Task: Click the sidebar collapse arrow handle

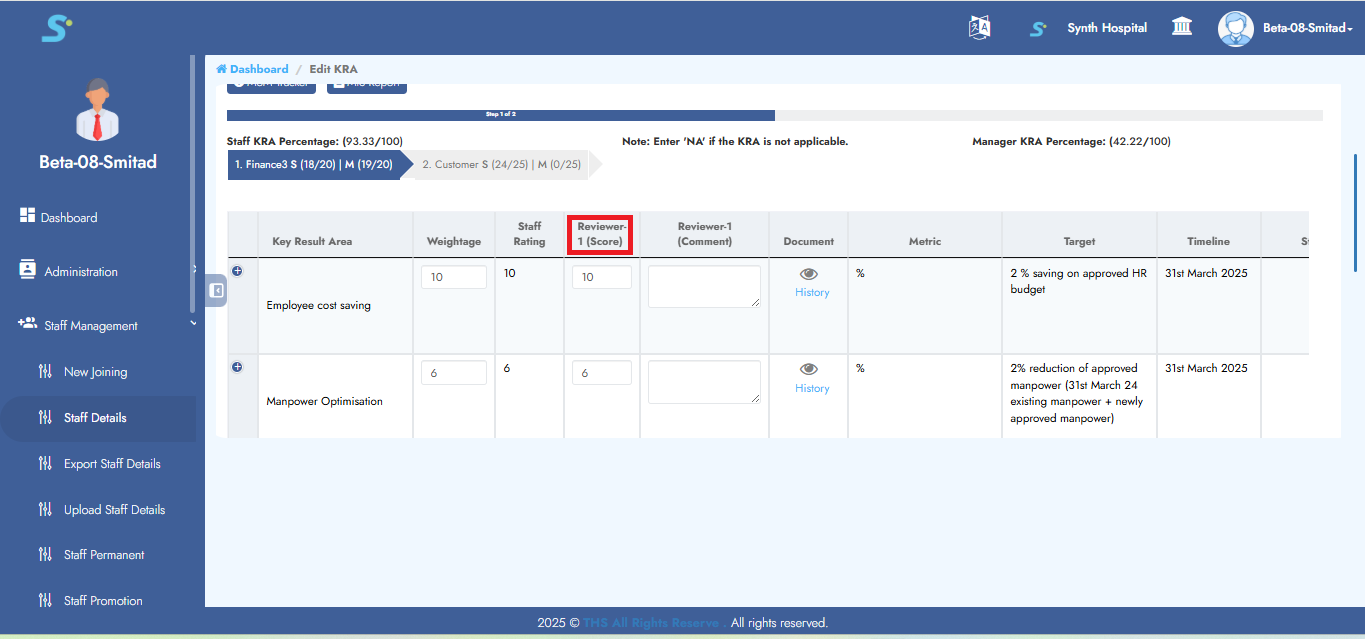Action: point(216,290)
